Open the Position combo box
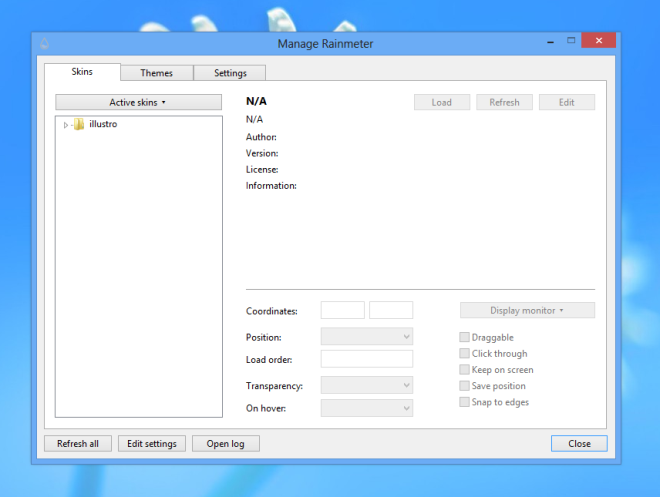 [x=367, y=337]
